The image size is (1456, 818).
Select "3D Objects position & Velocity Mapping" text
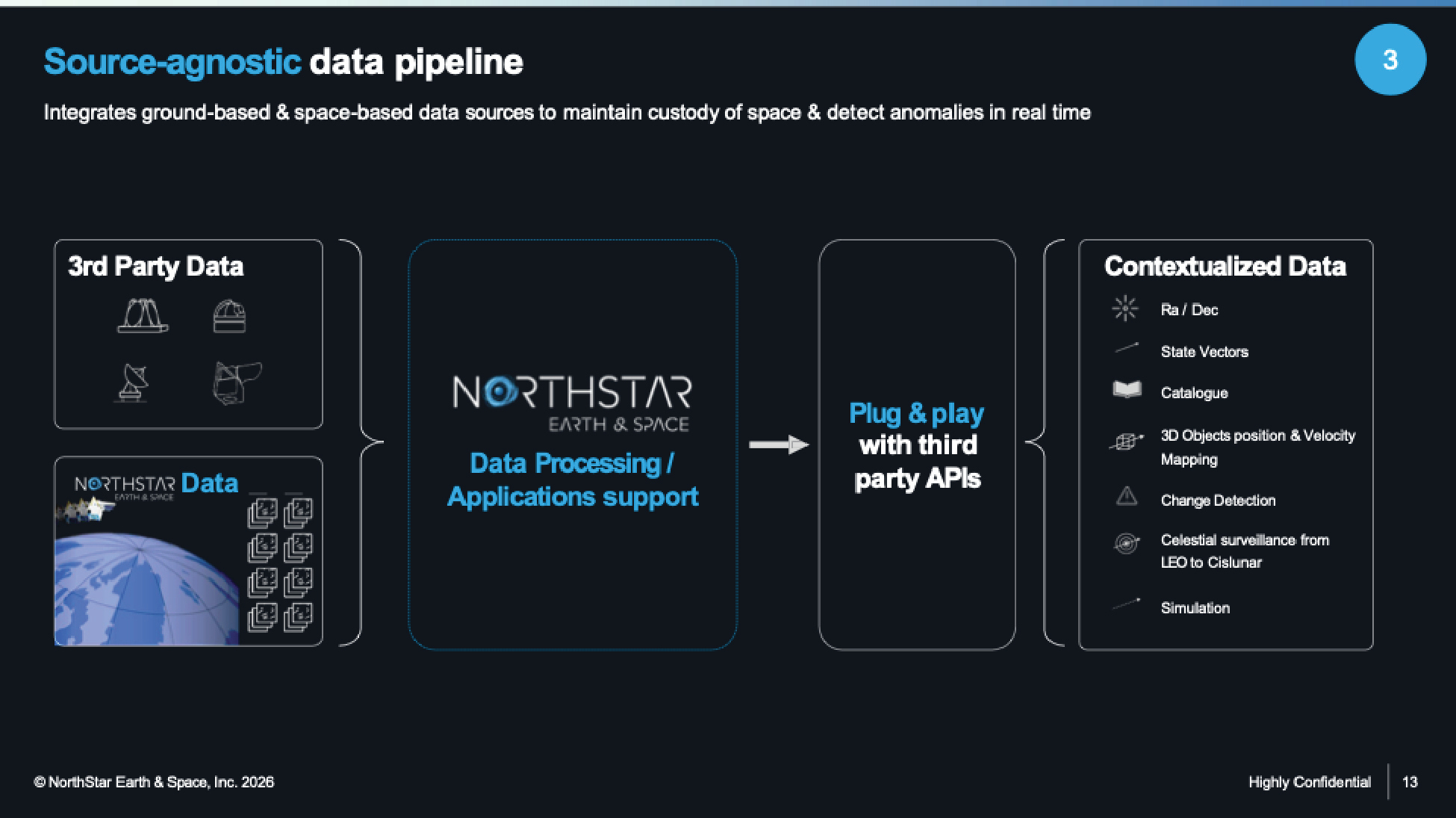(1258, 447)
